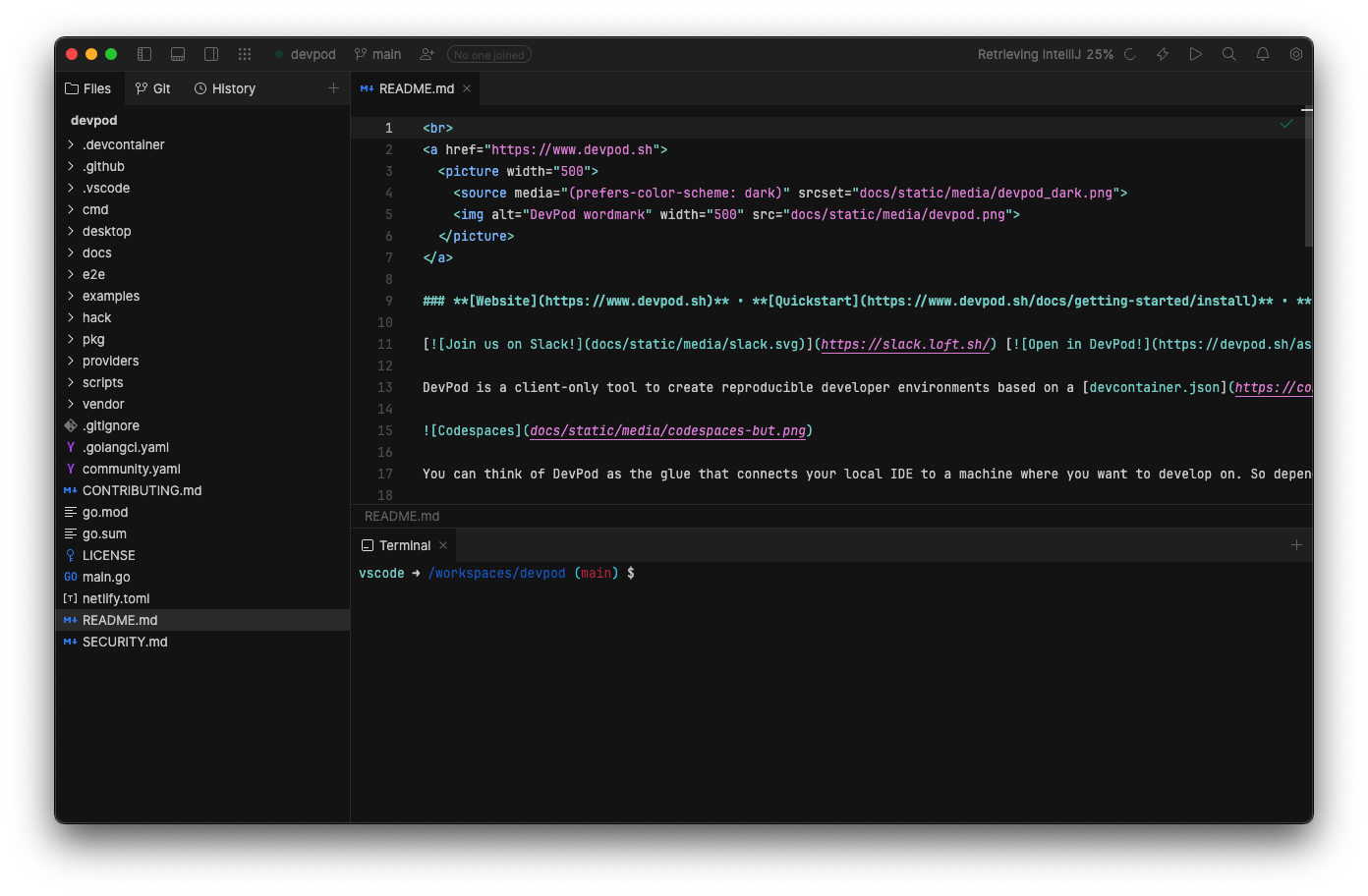The width and height of the screenshot is (1368, 896).
Task: Open the devcontainer.json hyperlink
Action: tap(1153, 387)
